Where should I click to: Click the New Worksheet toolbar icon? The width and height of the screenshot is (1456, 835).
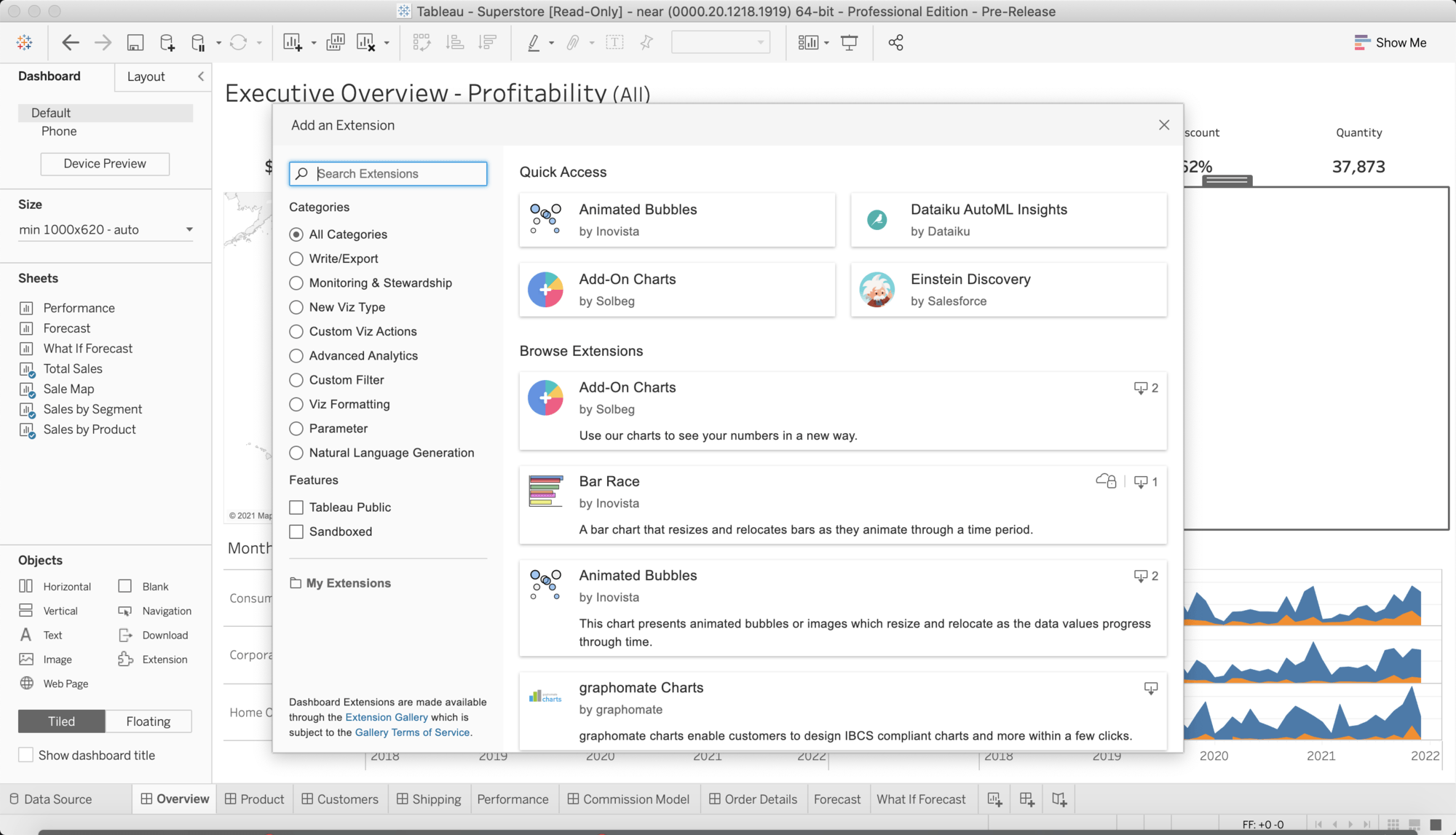click(293, 42)
